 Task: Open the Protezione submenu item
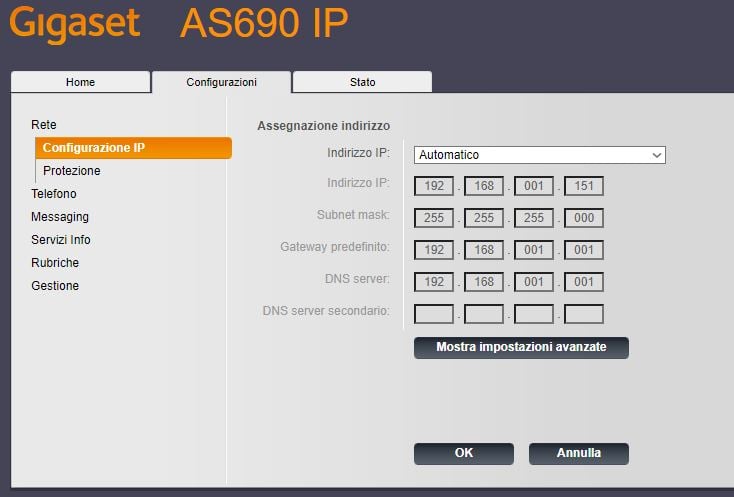72,170
